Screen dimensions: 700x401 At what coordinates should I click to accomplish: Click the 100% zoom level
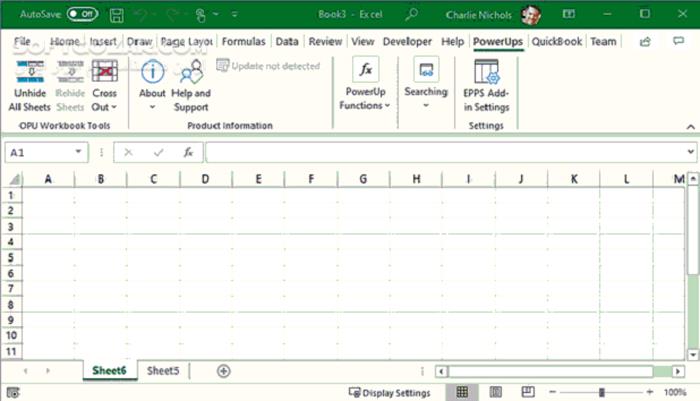675,392
